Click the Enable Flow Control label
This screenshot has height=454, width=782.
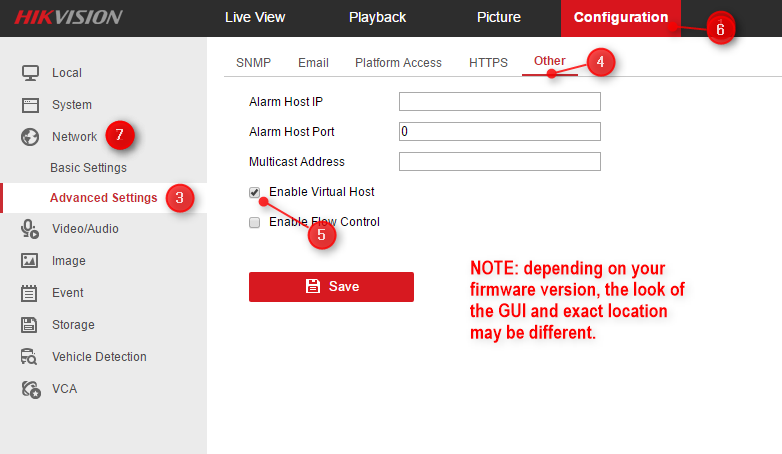324,222
